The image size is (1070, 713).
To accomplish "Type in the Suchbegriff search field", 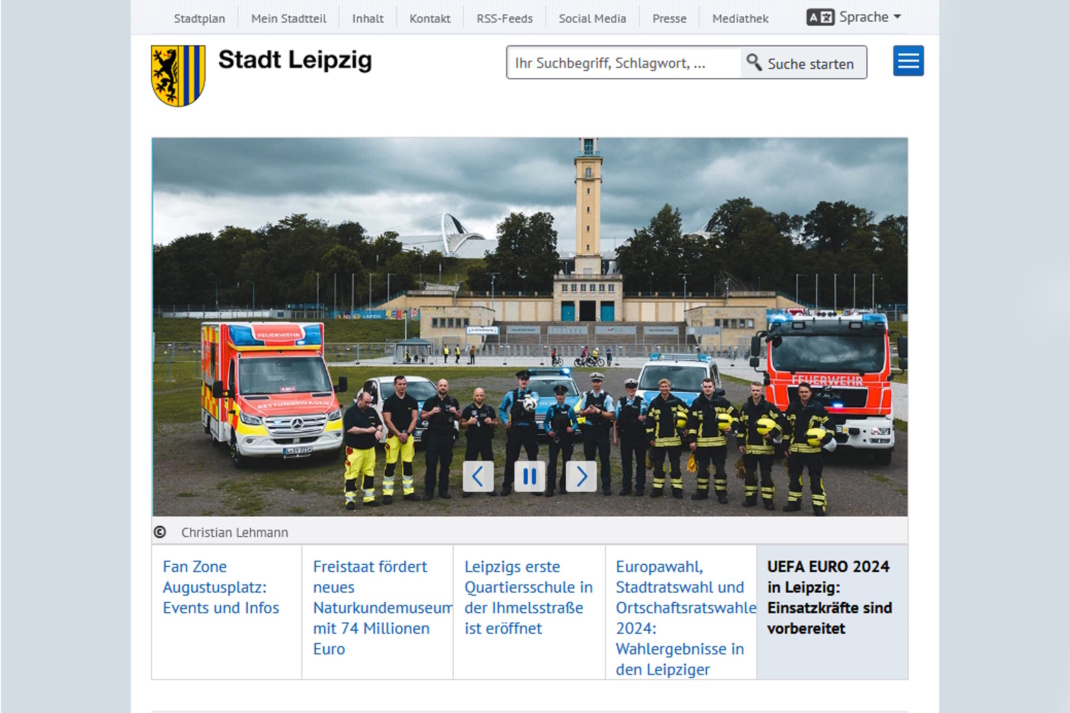I will [624, 63].
